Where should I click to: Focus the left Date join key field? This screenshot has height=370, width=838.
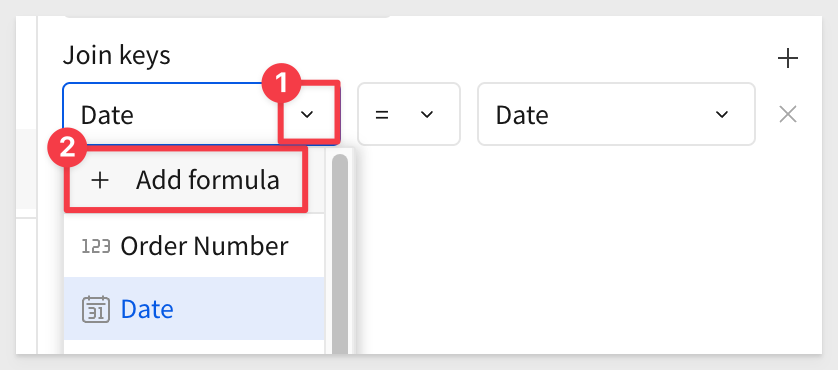[201, 114]
